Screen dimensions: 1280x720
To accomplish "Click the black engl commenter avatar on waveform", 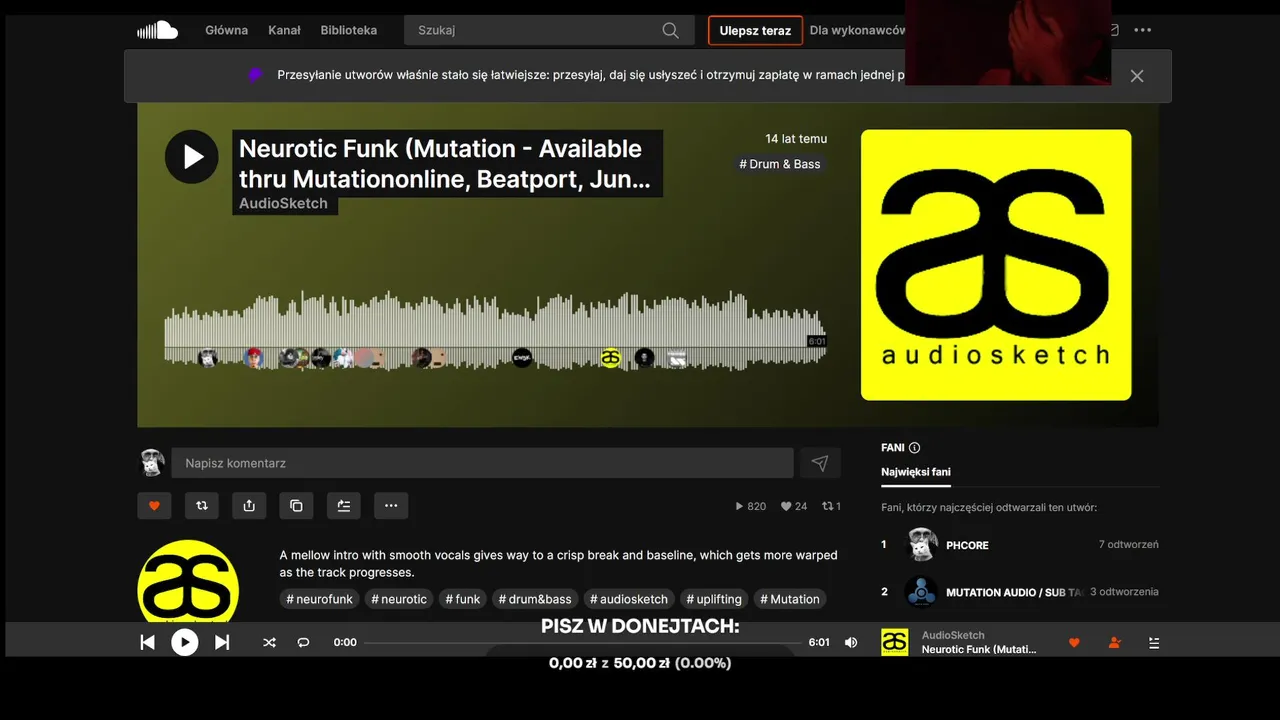I will pyautogui.click(x=522, y=358).
